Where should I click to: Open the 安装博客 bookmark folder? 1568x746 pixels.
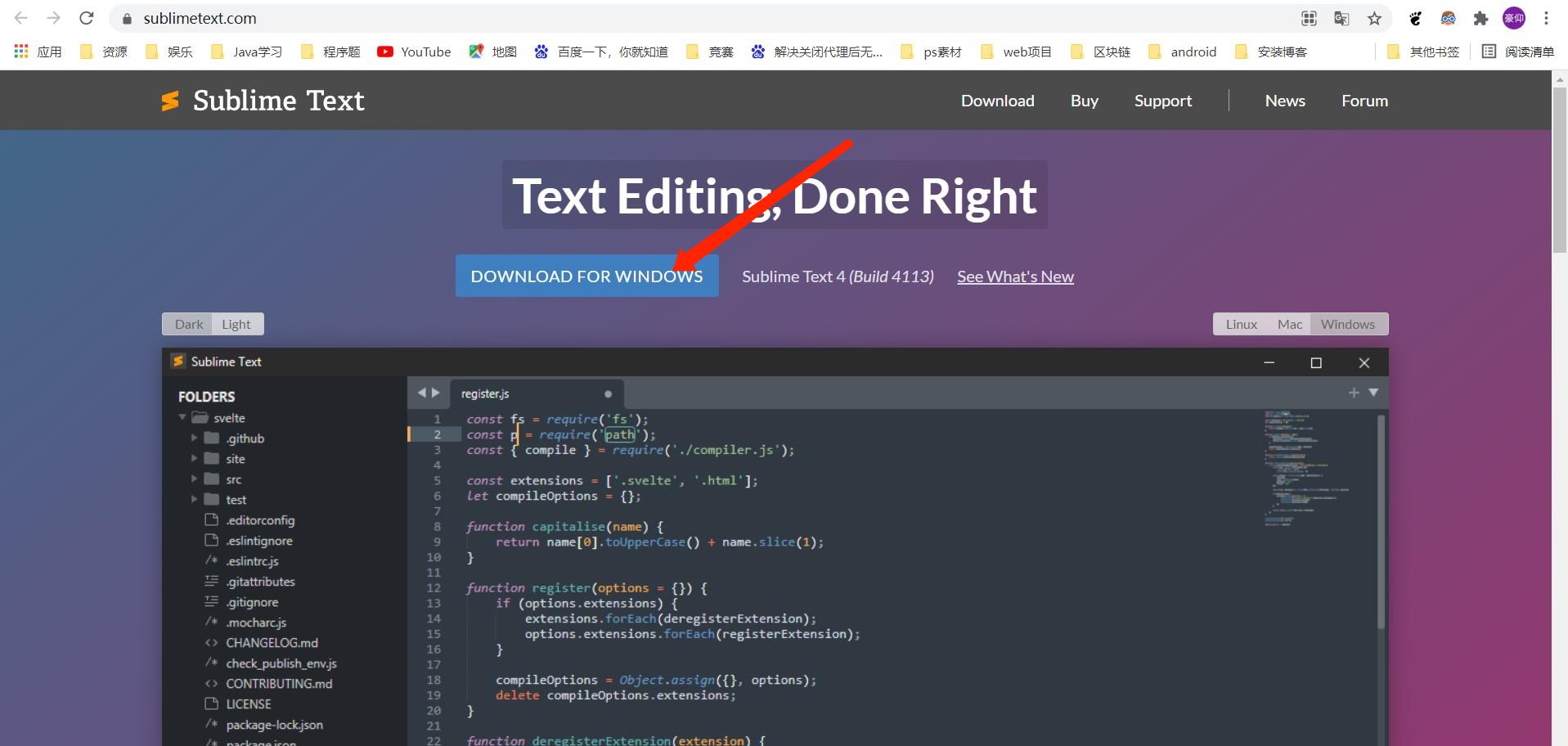point(1271,52)
